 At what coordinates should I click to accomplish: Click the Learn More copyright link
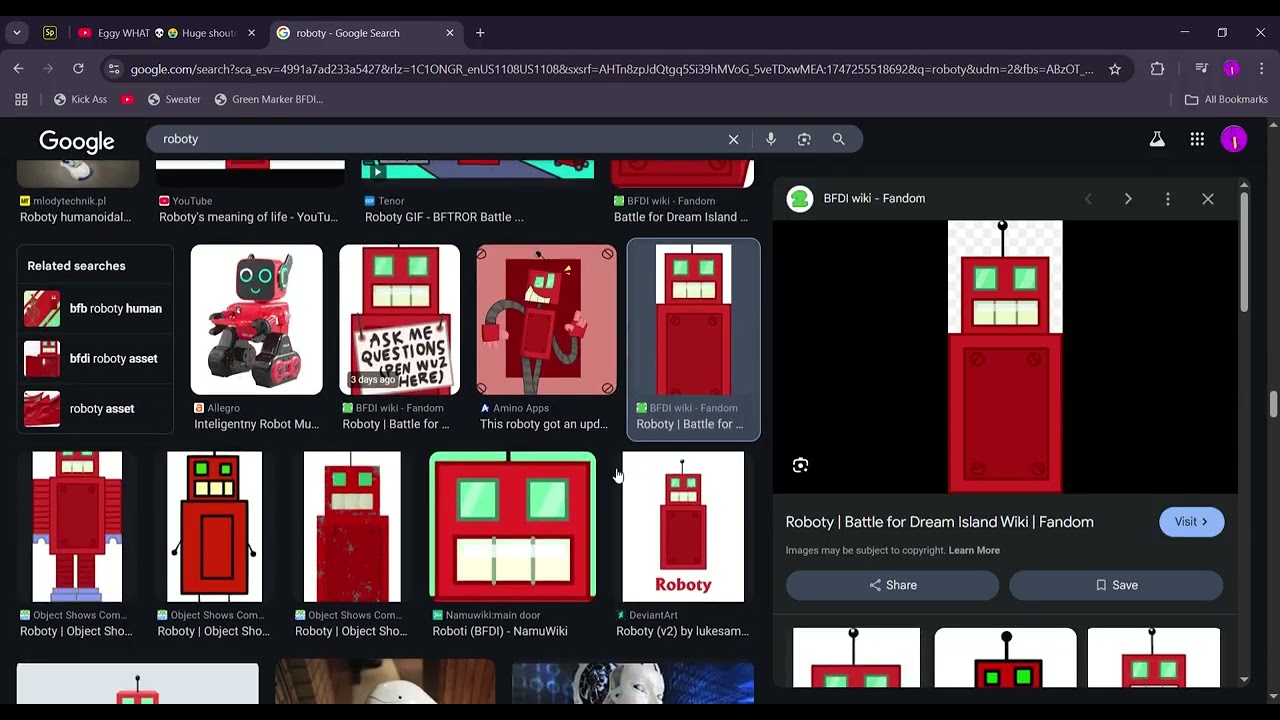tap(974, 550)
